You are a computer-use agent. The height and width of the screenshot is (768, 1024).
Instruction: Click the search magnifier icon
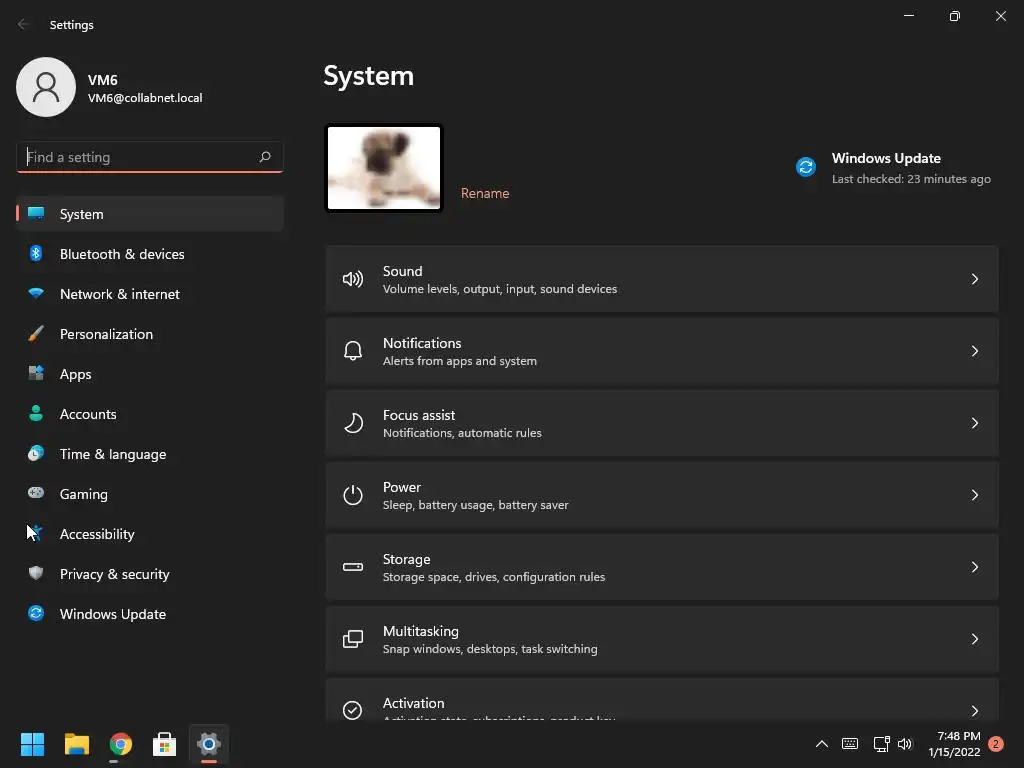pos(264,157)
